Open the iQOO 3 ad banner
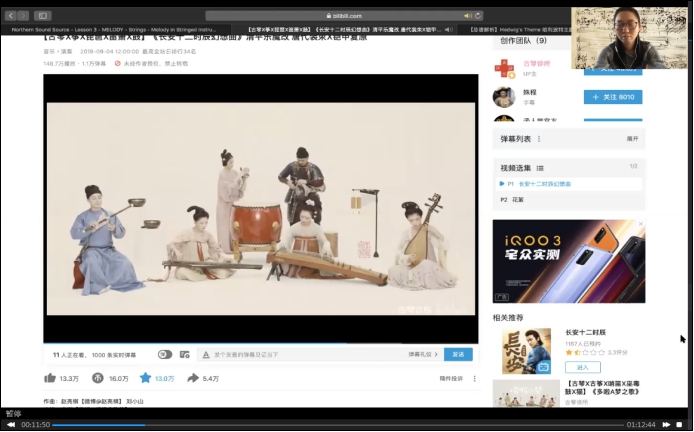 tap(569, 261)
